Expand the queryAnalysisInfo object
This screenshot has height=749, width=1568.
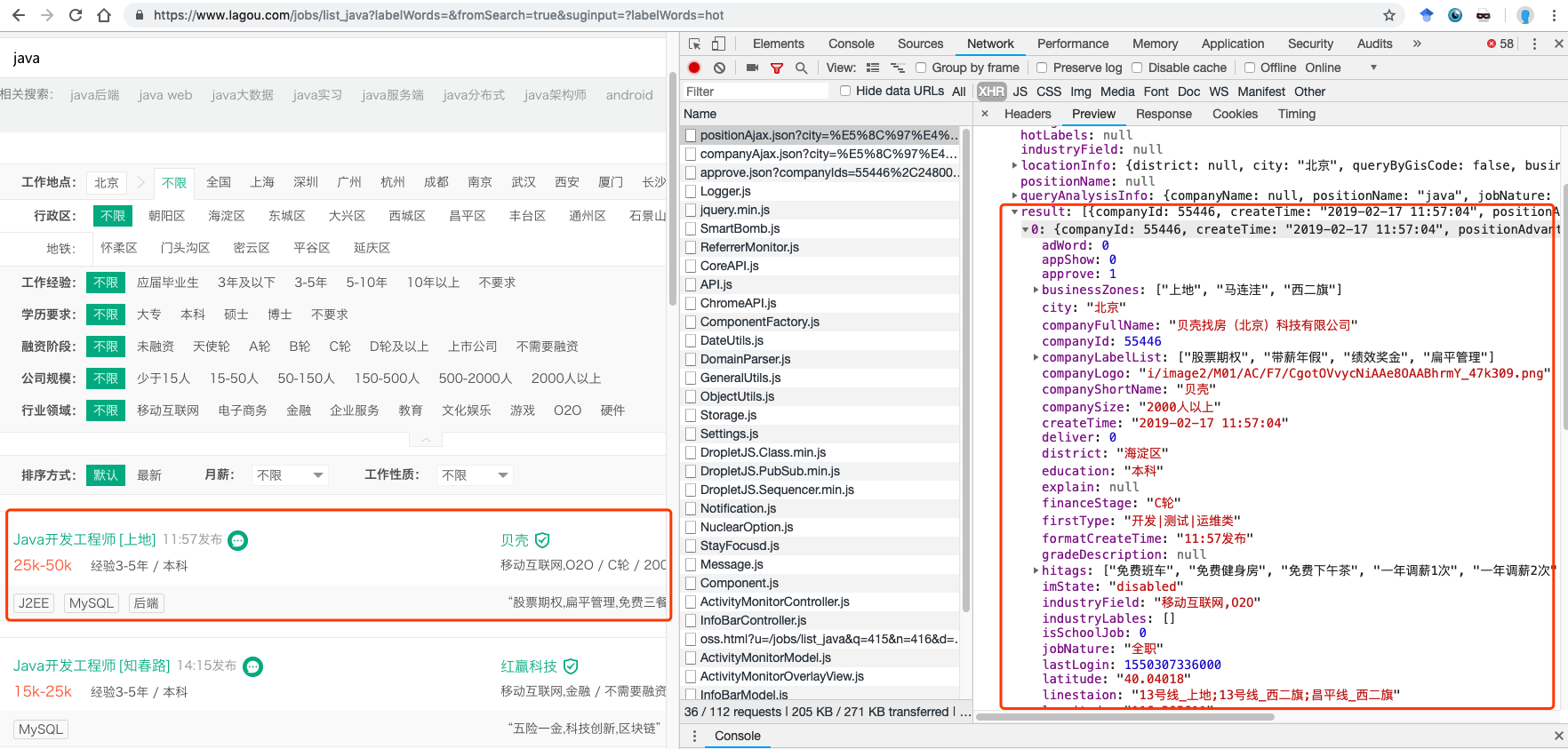(x=1014, y=195)
